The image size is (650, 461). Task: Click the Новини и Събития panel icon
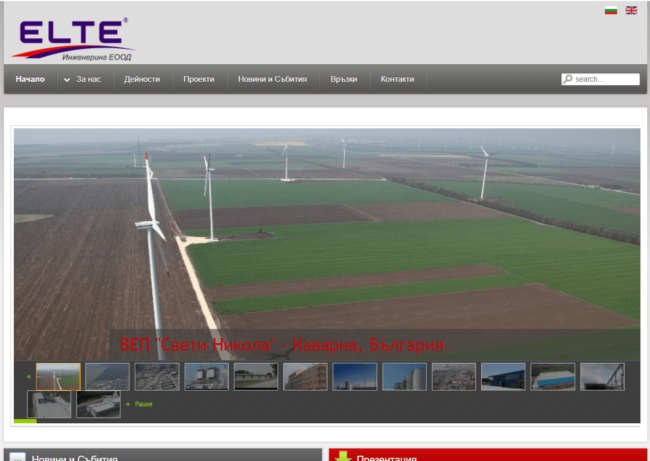click(18, 457)
